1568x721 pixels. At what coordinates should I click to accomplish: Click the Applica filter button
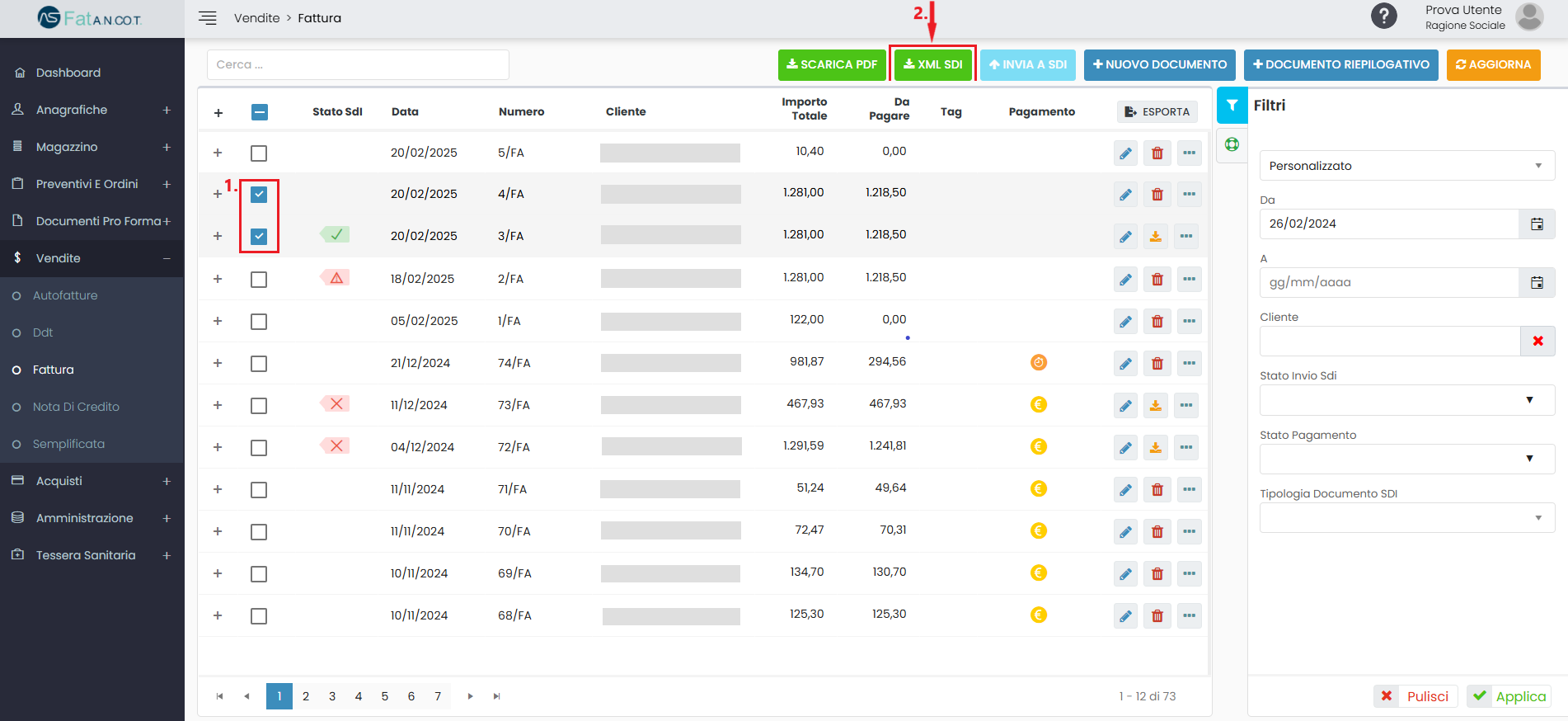(1509, 696)
